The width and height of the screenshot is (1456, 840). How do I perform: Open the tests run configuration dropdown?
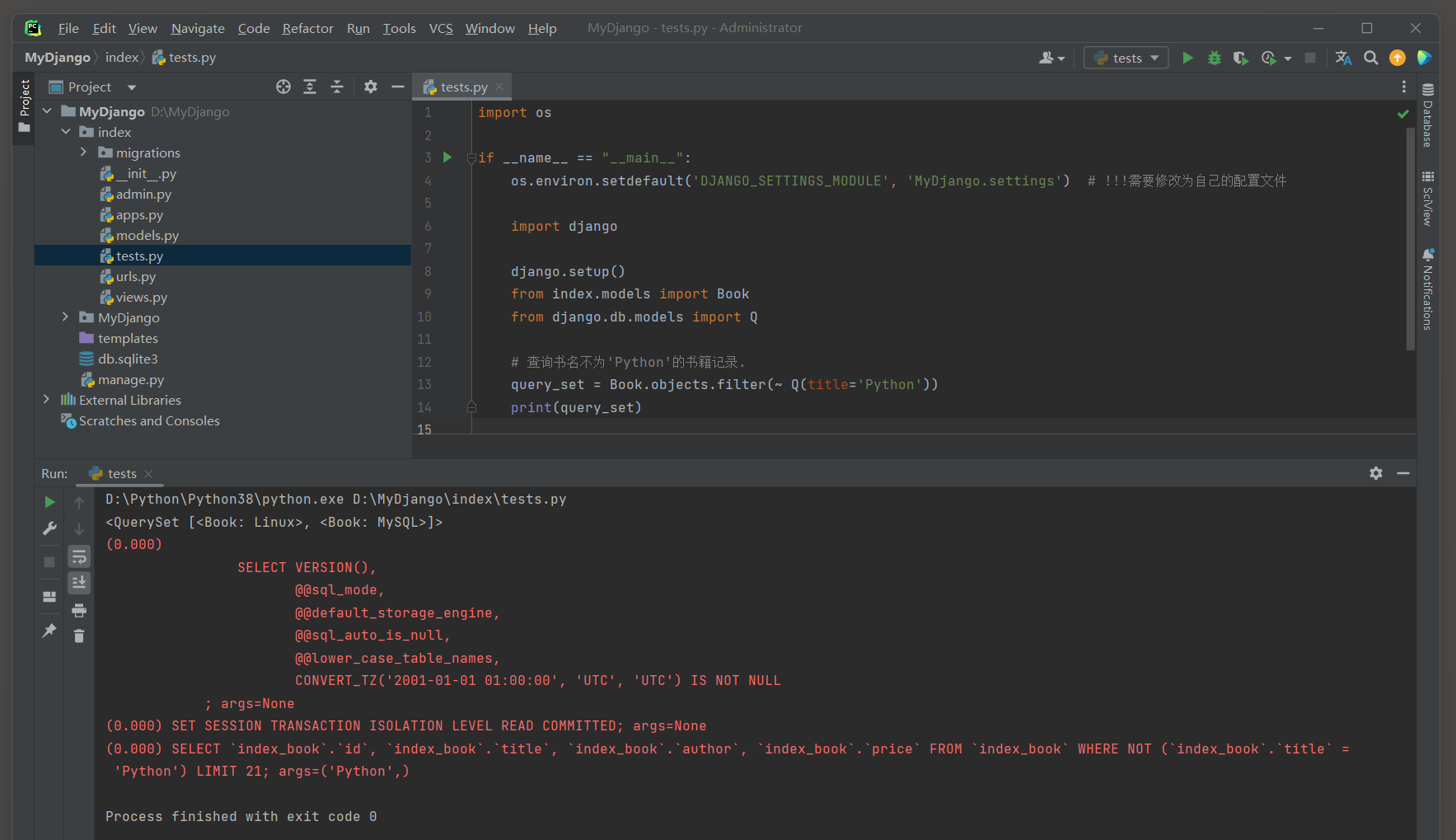pyautogui.click(x=1126, y=58)
